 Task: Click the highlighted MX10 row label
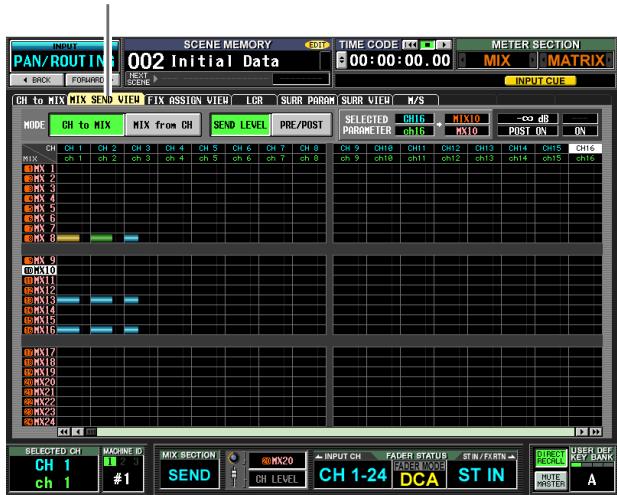coord(39,270)
